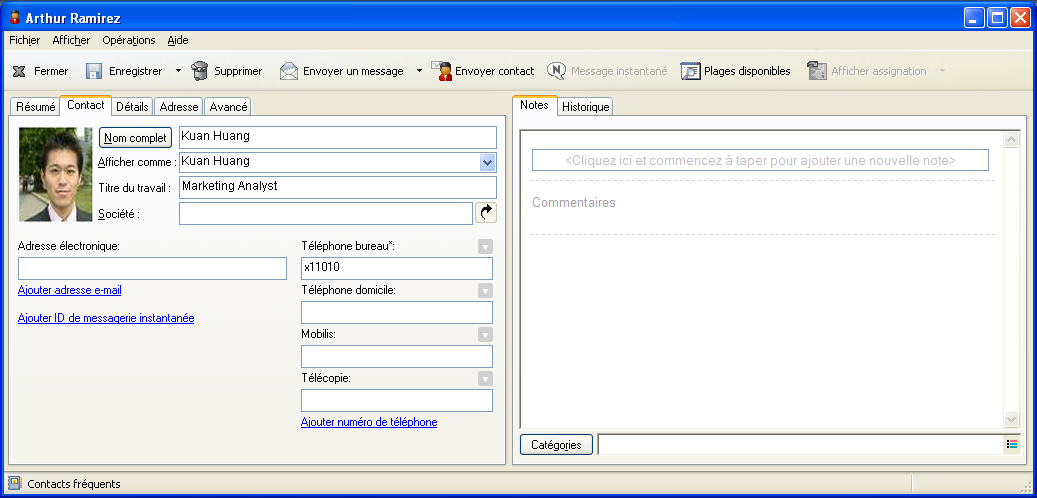Switch to the Détails tab
This screenshot has height=498, width=1037.
(132, 106)
